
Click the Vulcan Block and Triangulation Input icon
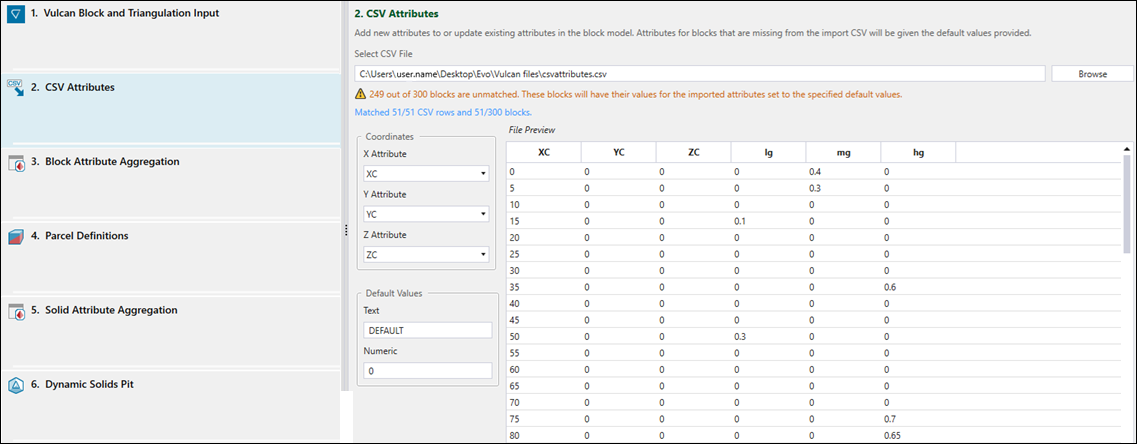point(16,15)
